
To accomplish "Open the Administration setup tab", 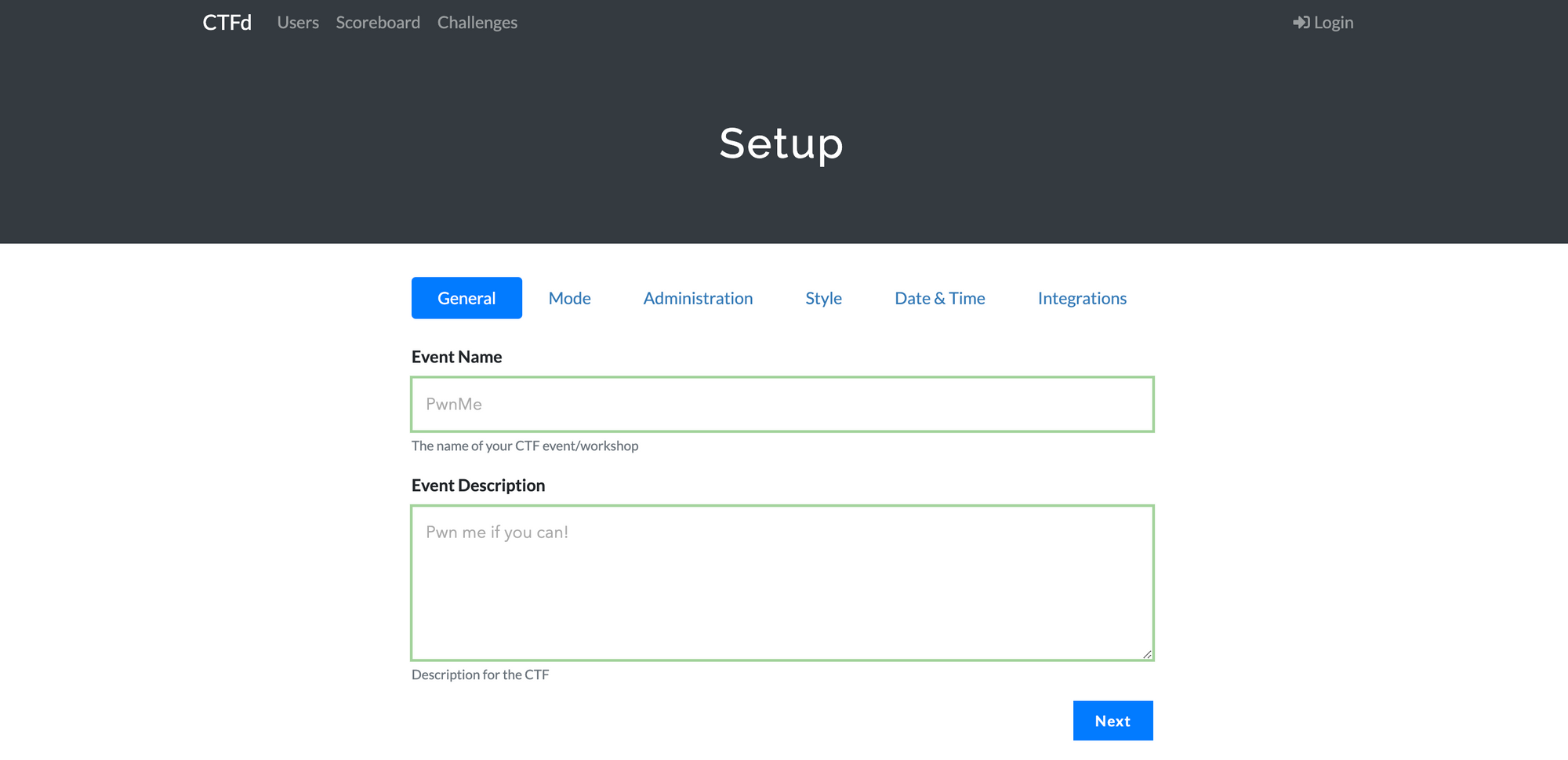I will tap(698, 298).
